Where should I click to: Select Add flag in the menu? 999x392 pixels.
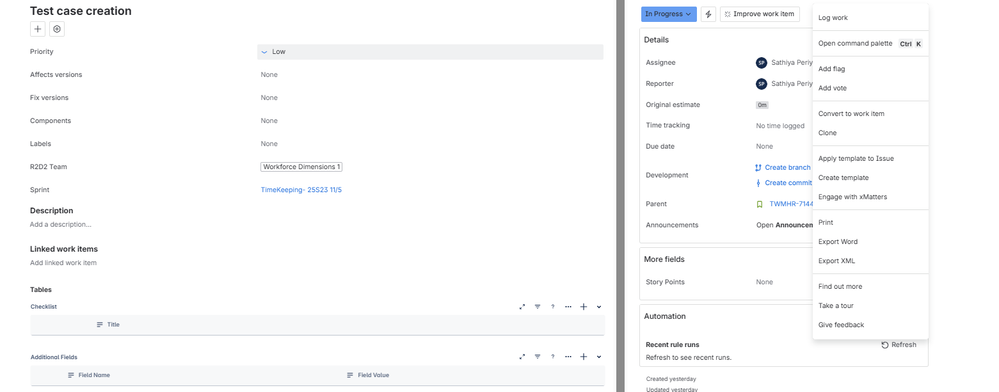point(870,69)
